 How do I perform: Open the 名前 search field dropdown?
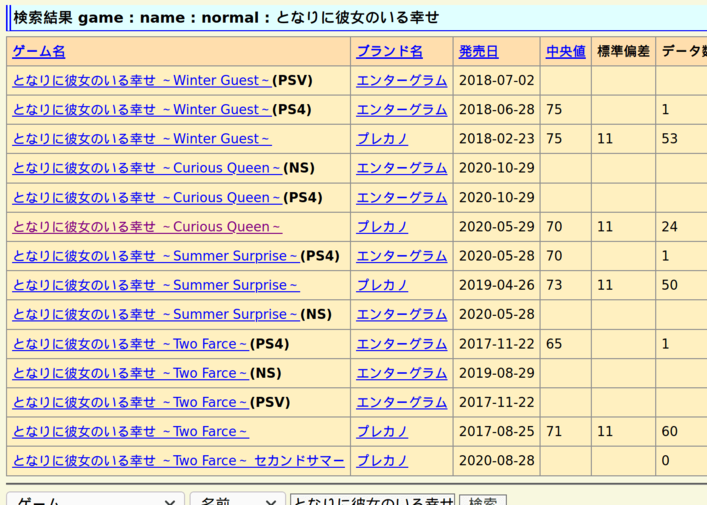coord(238,500)
